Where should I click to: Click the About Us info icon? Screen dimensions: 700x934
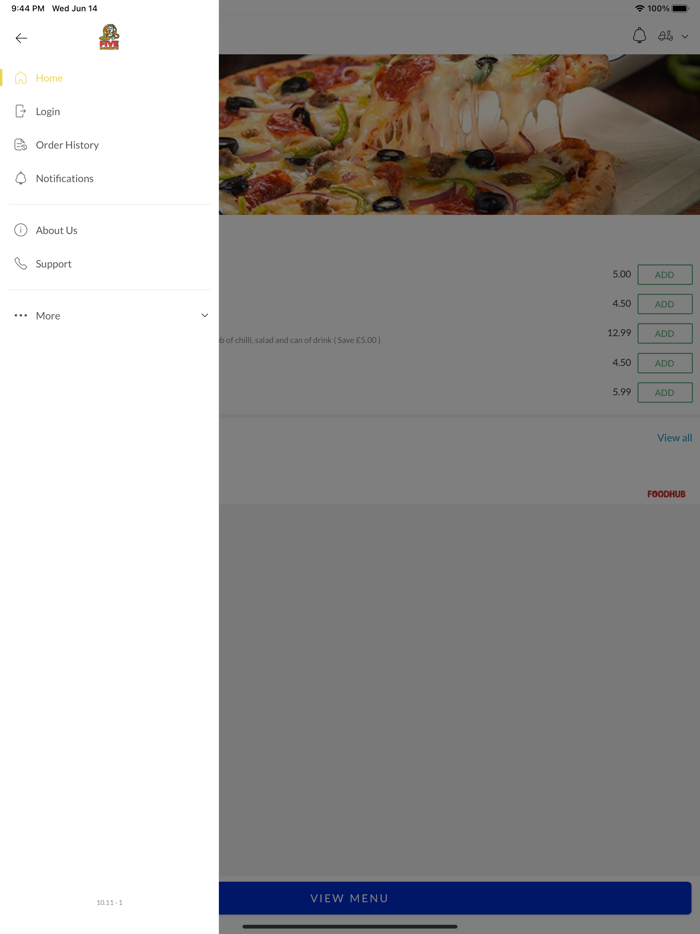tap(21, 230)
